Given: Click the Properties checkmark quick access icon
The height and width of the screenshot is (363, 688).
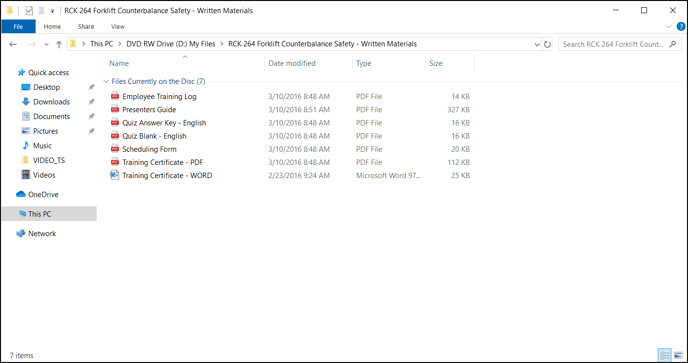Looking at the screenshot, I should 29,11.
